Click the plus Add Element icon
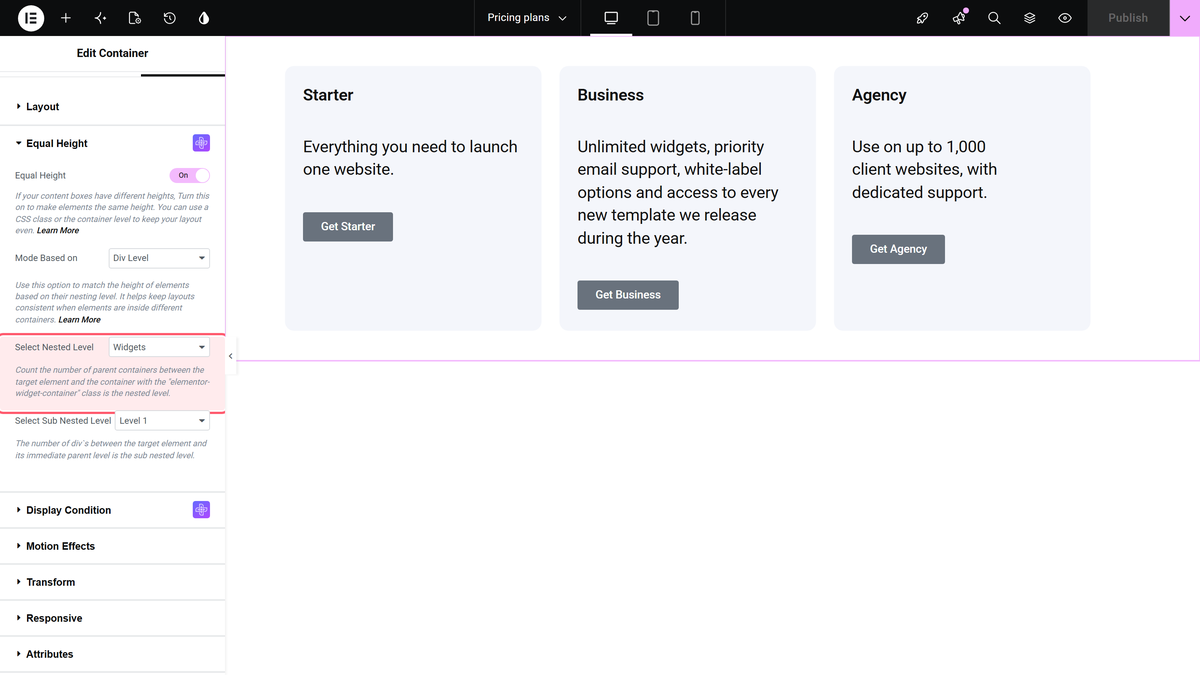Image resolution: width=1200 pixels, height=675 pixels. [66, 18]
